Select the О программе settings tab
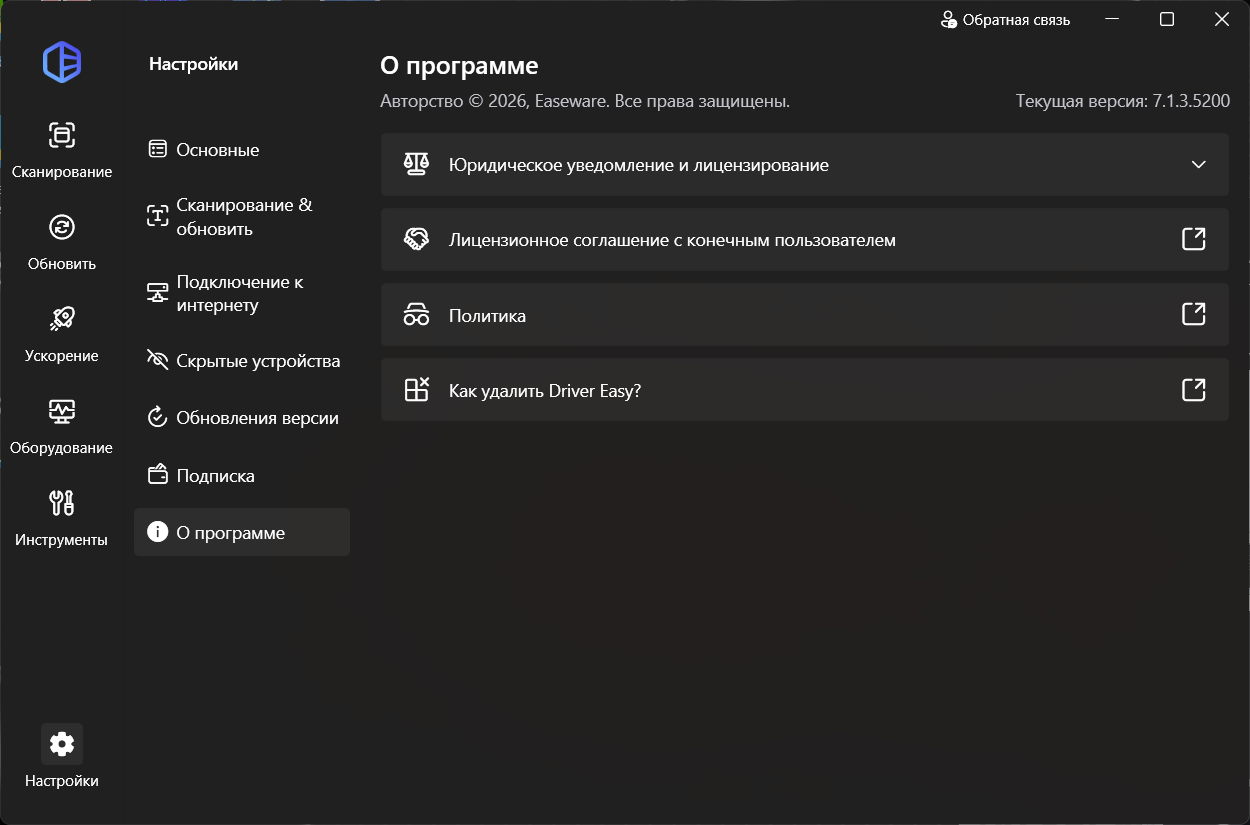Screen dimensions: 1250x825 242,532
